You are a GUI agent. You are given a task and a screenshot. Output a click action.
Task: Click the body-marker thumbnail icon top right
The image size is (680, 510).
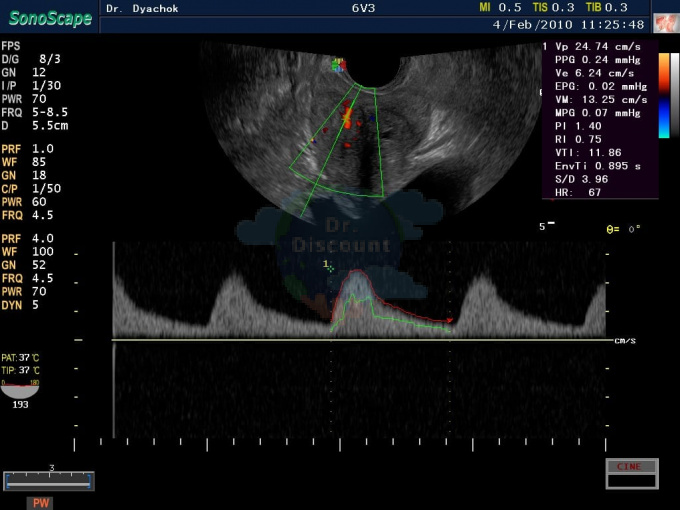coord(665,23)
